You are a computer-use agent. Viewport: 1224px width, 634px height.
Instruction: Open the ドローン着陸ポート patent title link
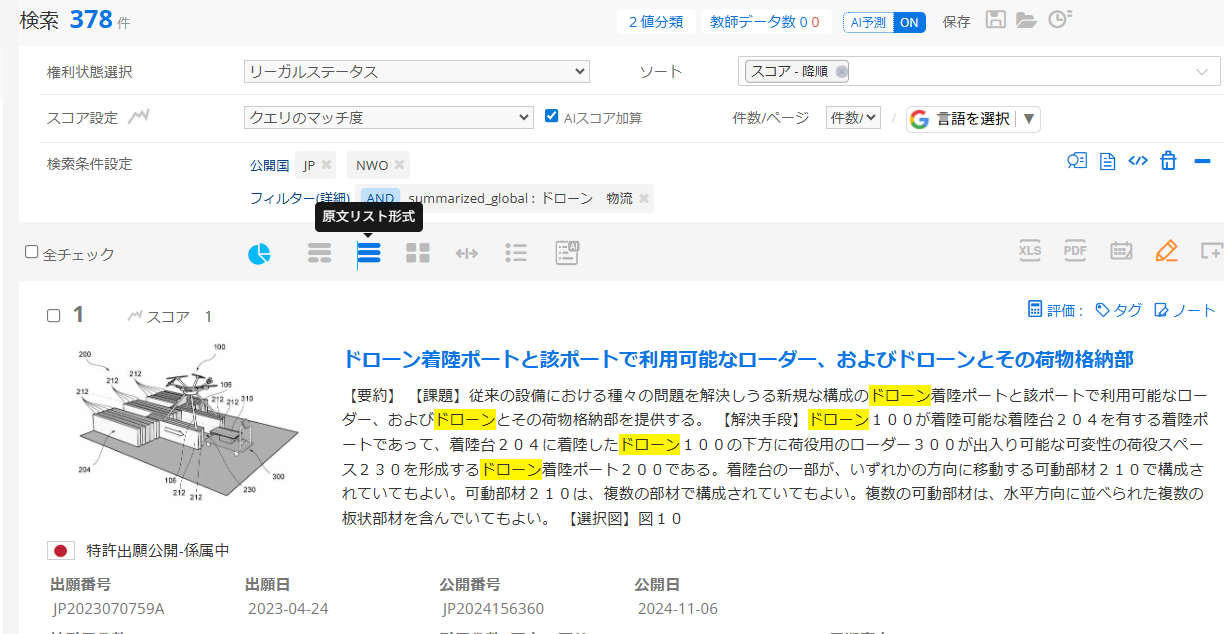[x=738, y=359]
